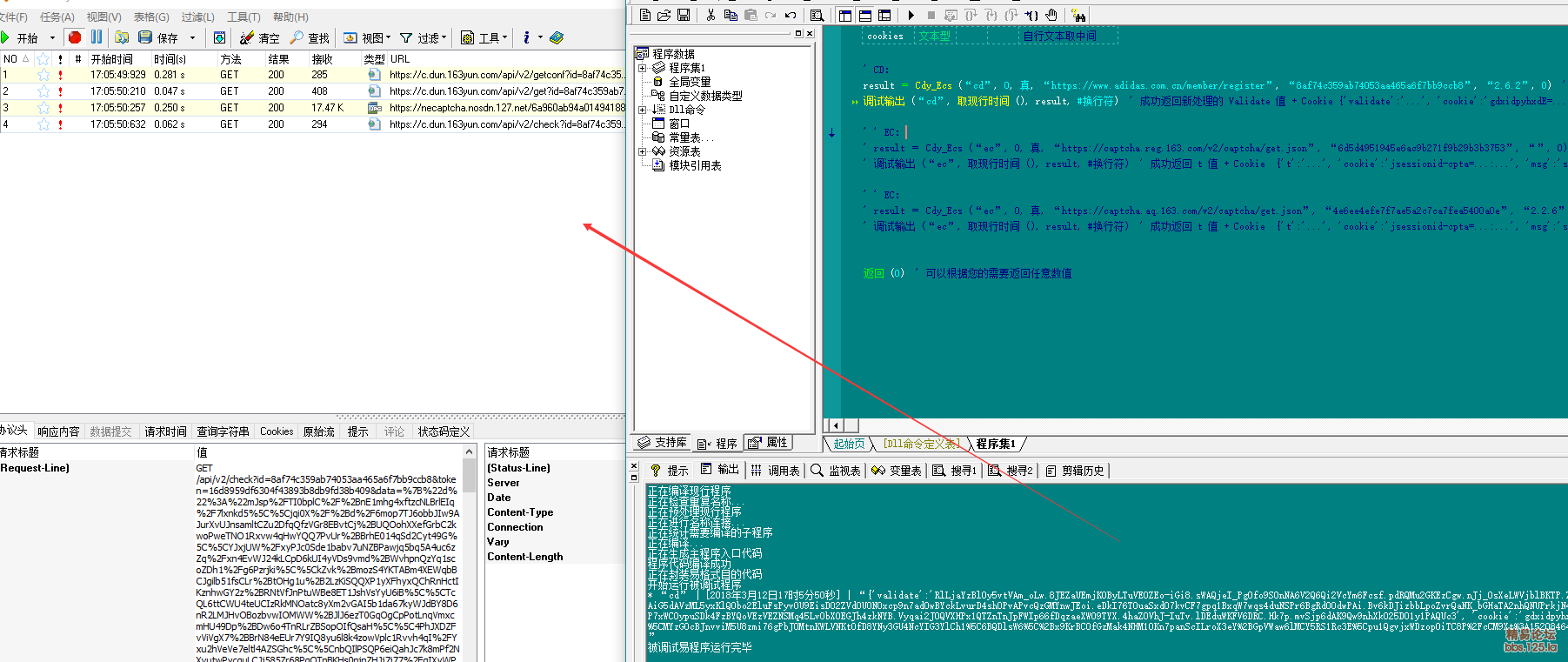Viewport: 1568px width, 662px height.
Task: Switch to the 请求时间 tab
Action: click(x=165, y=431)
